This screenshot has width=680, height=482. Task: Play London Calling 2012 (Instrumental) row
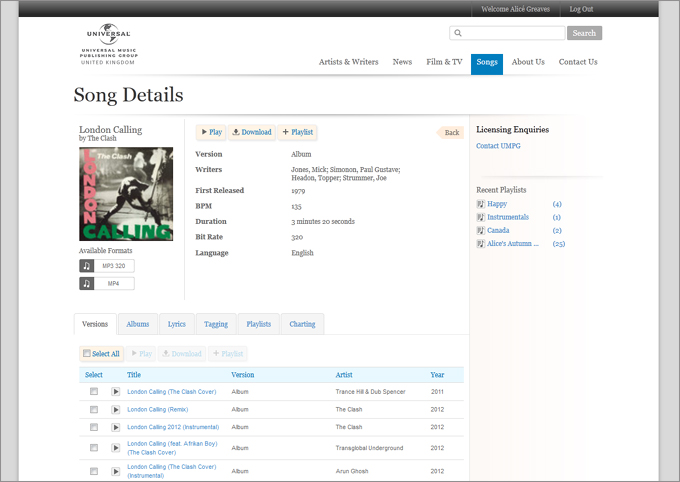(x=115, y=427)
